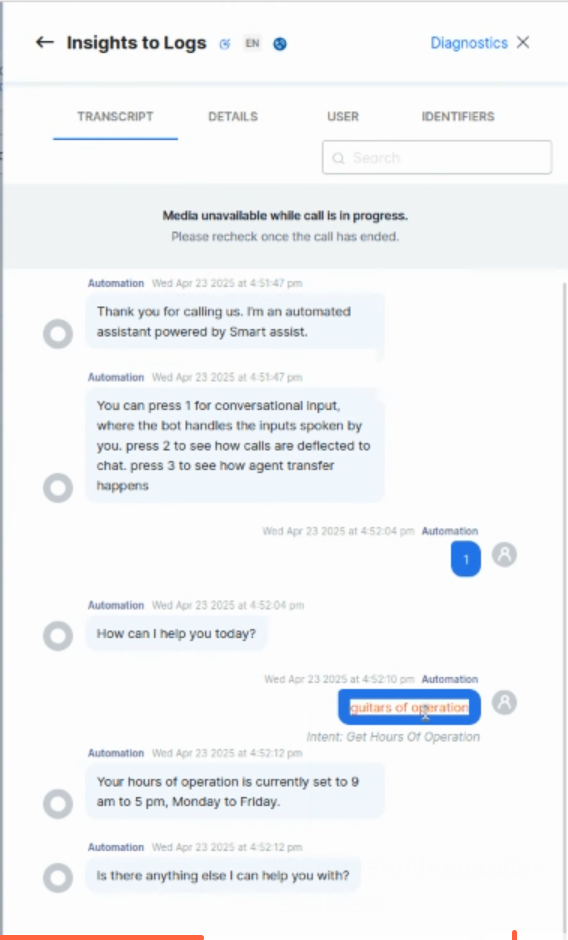Click the small blue refresh icon beside title
Image resolution: width=568 pixels, height=940 pixels.
(225, 44)
